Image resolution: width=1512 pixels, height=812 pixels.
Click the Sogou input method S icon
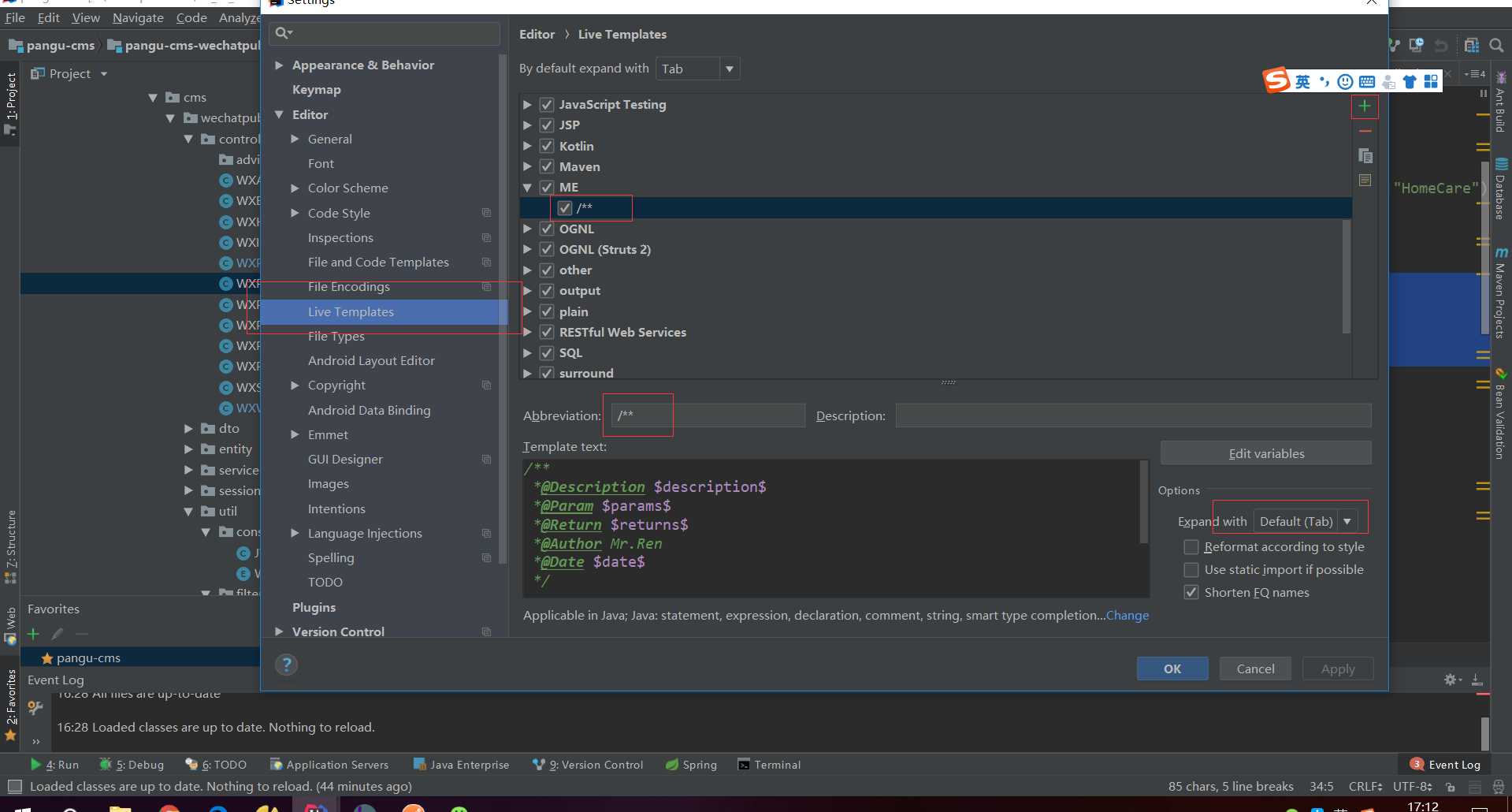click(1276, 80)
